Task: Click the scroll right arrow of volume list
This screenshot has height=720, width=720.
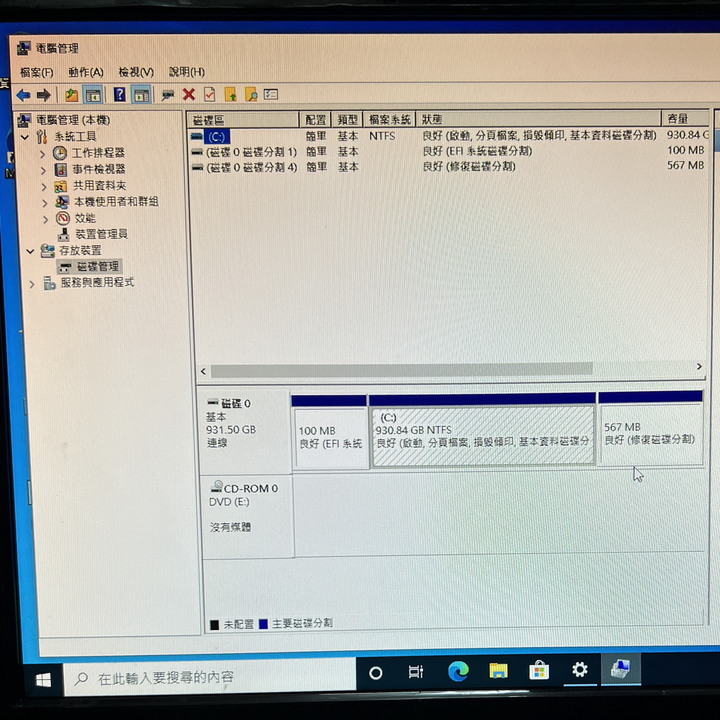Action: [x=699, y=366]
